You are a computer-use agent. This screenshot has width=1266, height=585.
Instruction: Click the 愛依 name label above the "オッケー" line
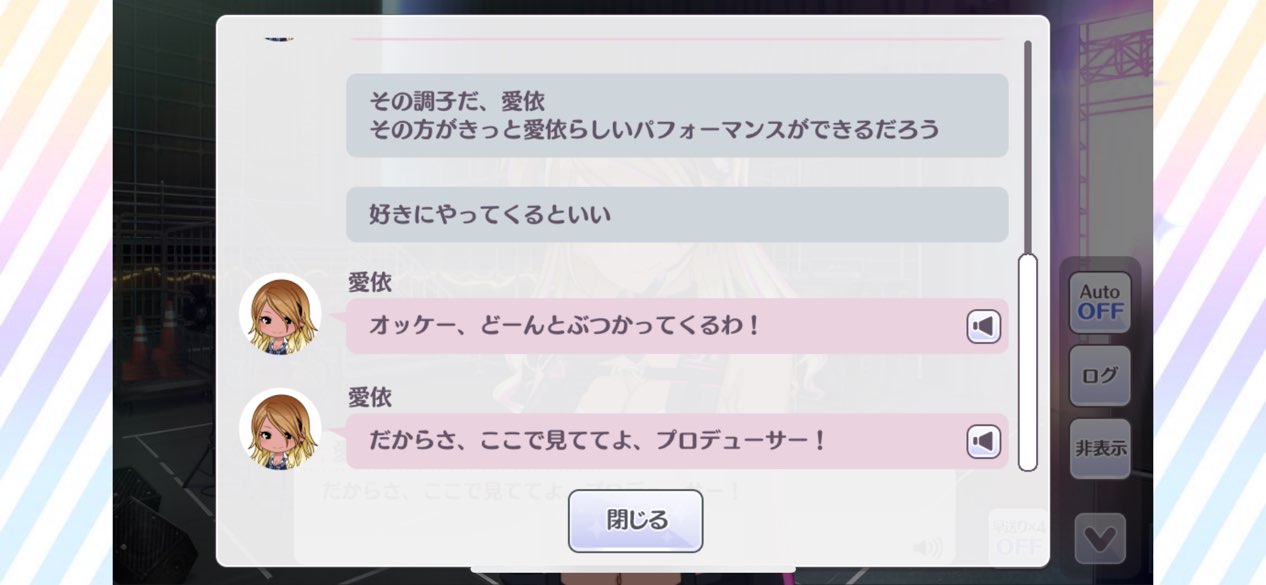370,283
